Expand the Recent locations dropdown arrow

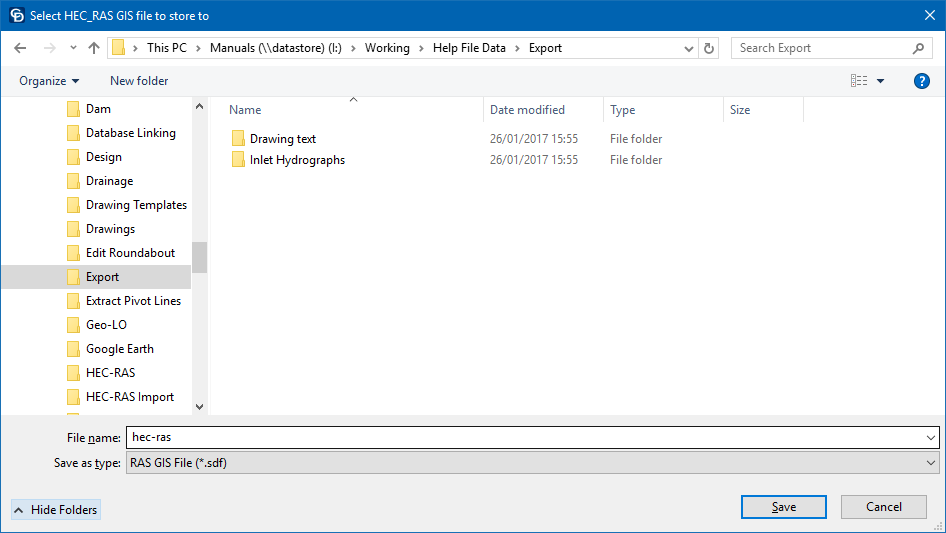[x=73, y=48]
